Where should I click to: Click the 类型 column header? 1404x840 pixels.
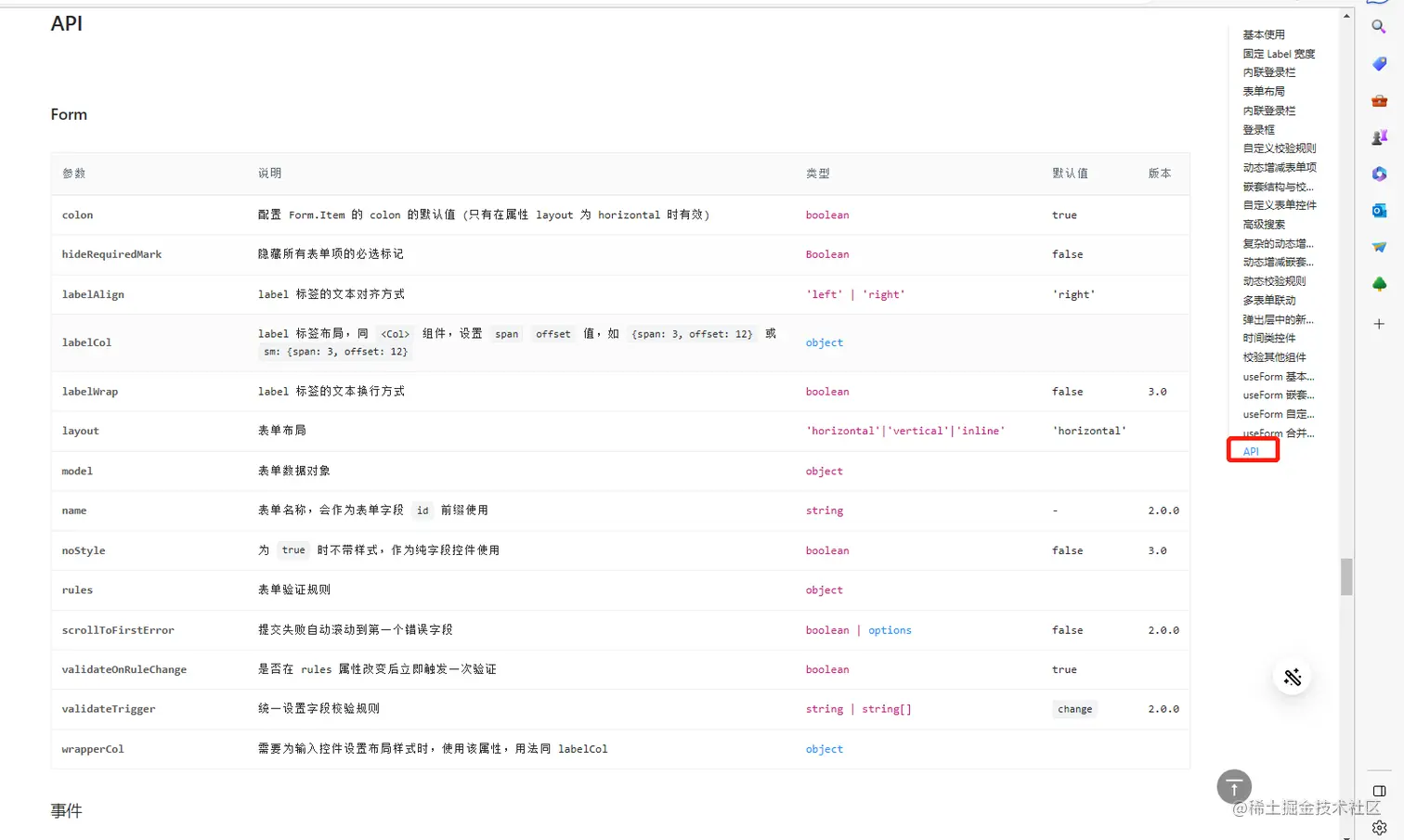[x=817, y=174]
